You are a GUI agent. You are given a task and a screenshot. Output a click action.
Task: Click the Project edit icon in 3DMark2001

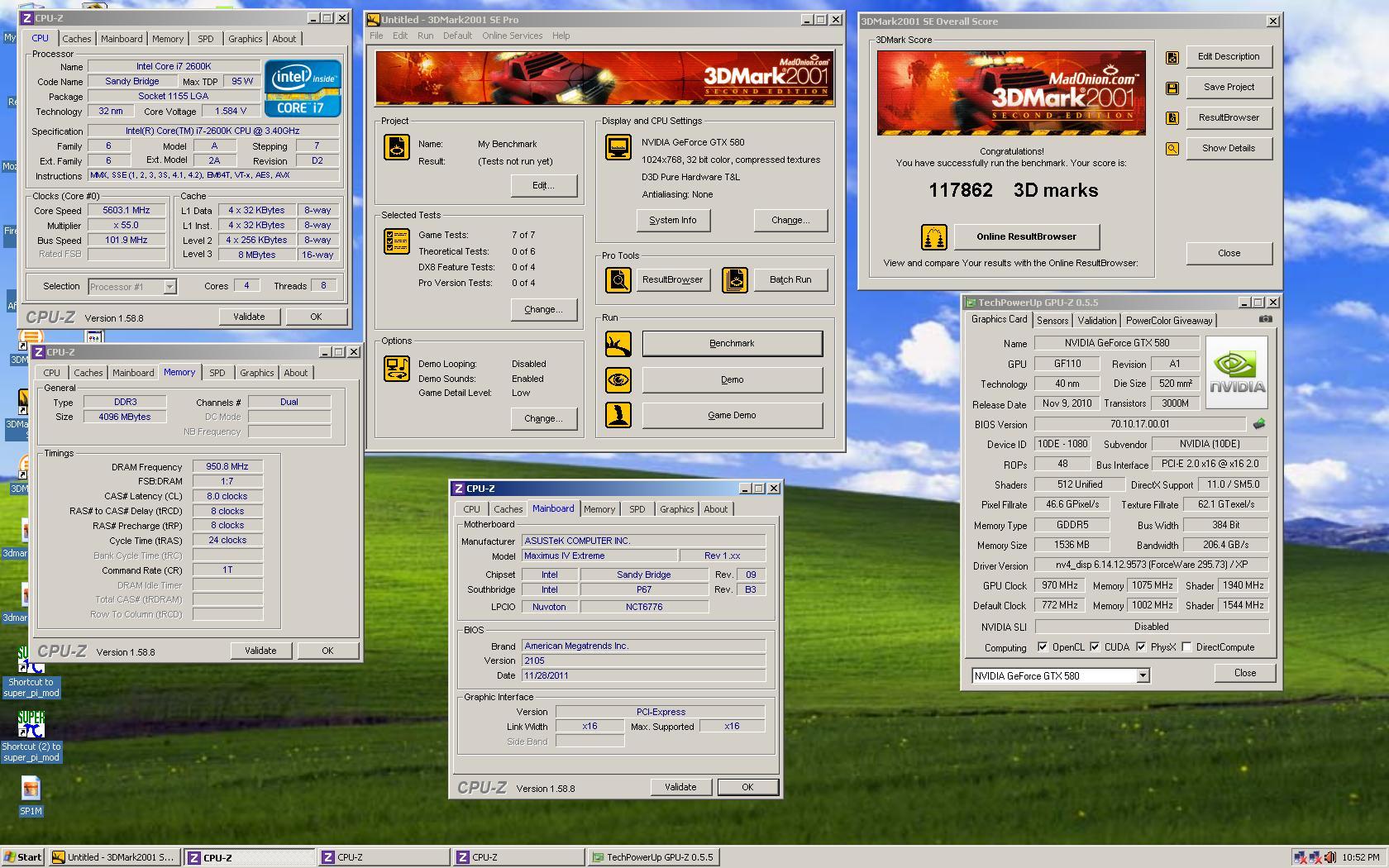coord(397,147)
